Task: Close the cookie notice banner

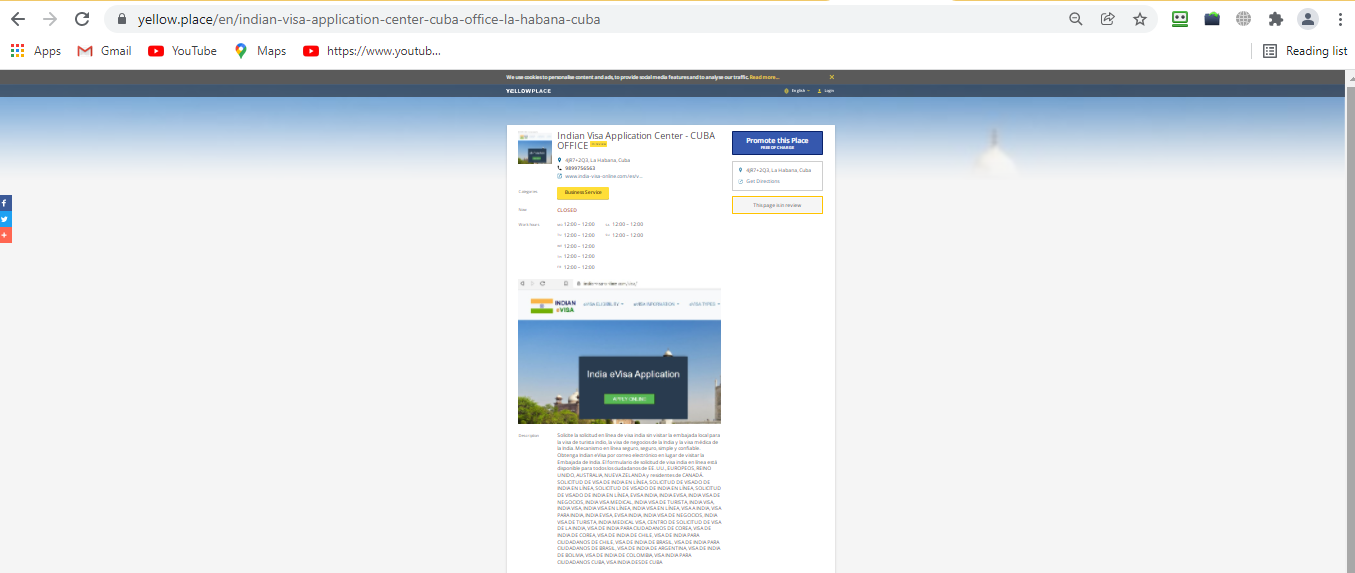Action: 831,77
